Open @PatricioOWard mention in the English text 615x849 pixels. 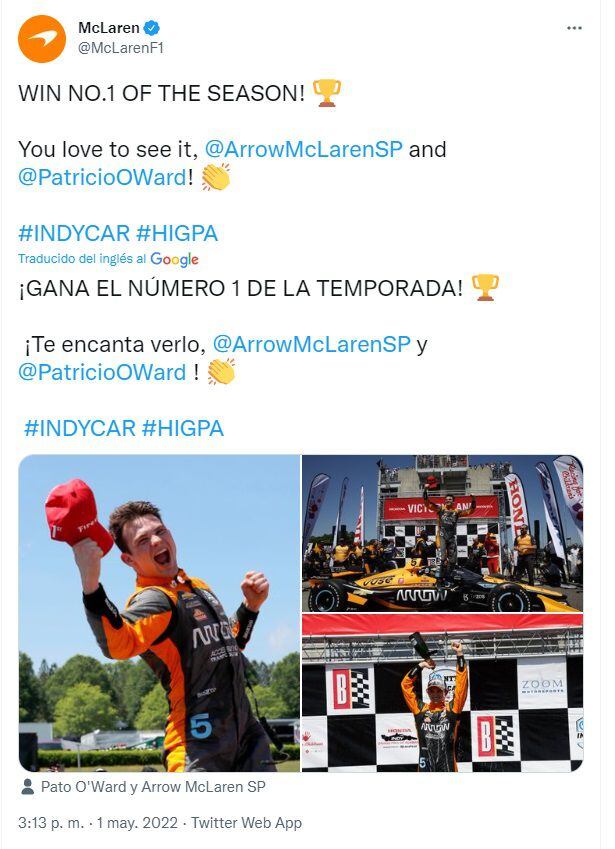(x=103, y=178)
